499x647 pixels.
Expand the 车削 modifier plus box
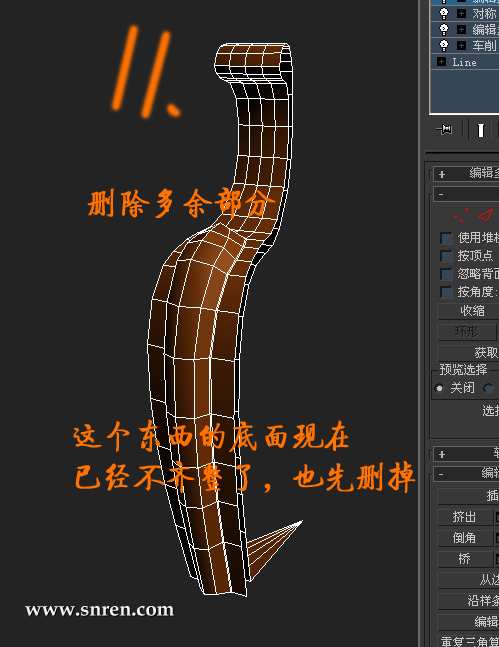coord(461,45)
